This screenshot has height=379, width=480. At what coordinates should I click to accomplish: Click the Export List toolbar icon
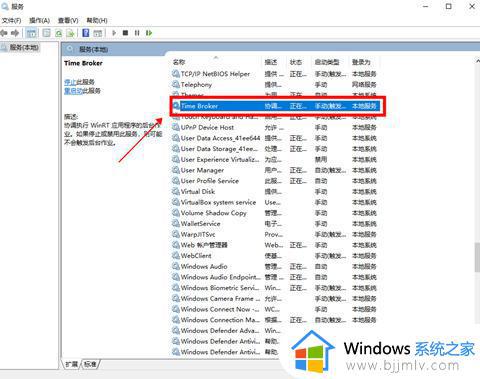pos(70,33)
